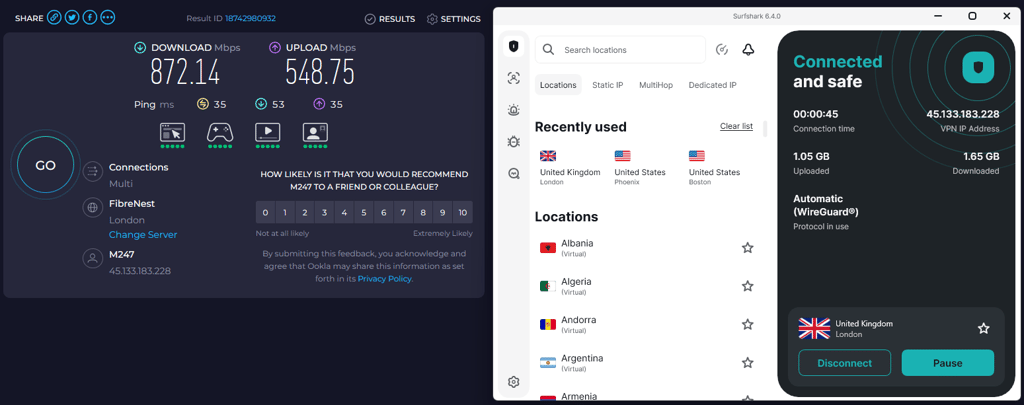Open Ookla Privacy Policy link

coord(385,278)
